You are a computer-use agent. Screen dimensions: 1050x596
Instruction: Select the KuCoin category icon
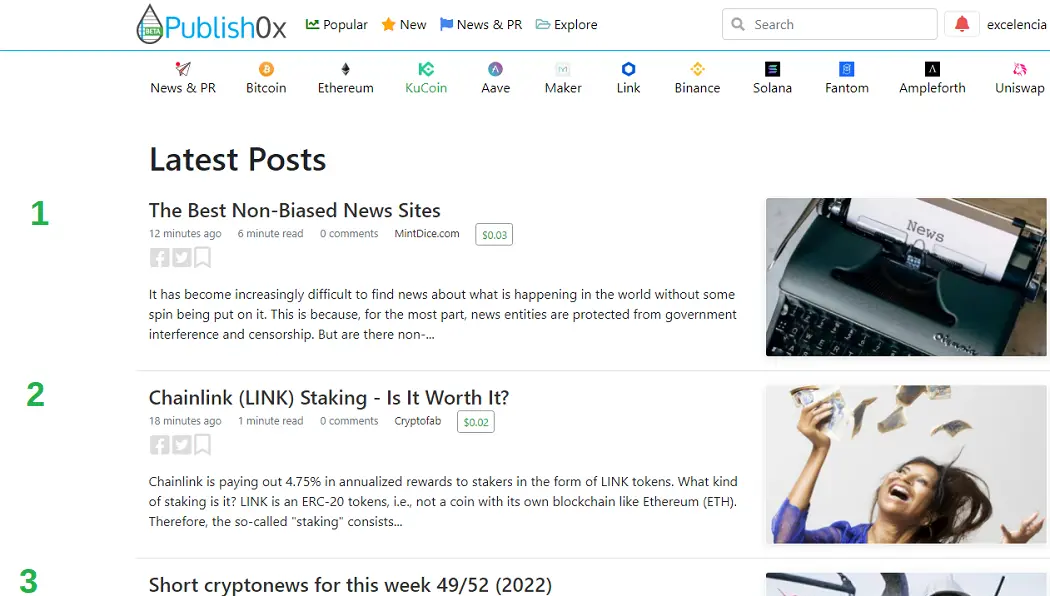(x=426, y=69)
